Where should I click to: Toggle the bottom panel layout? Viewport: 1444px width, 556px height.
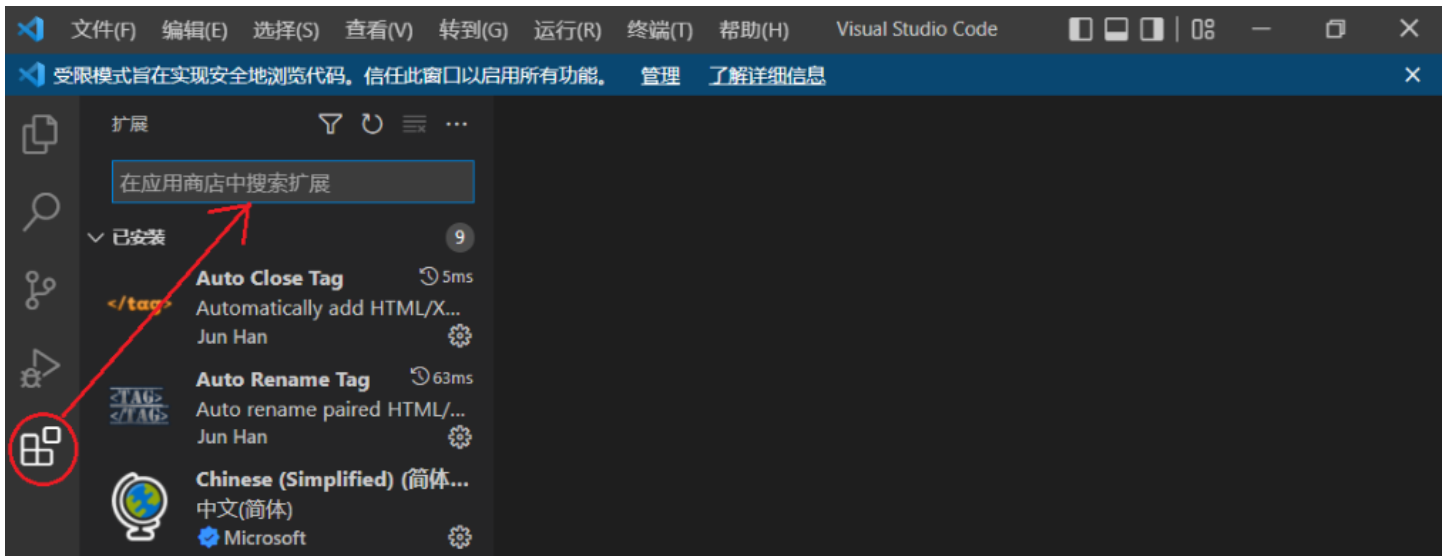1116,29
